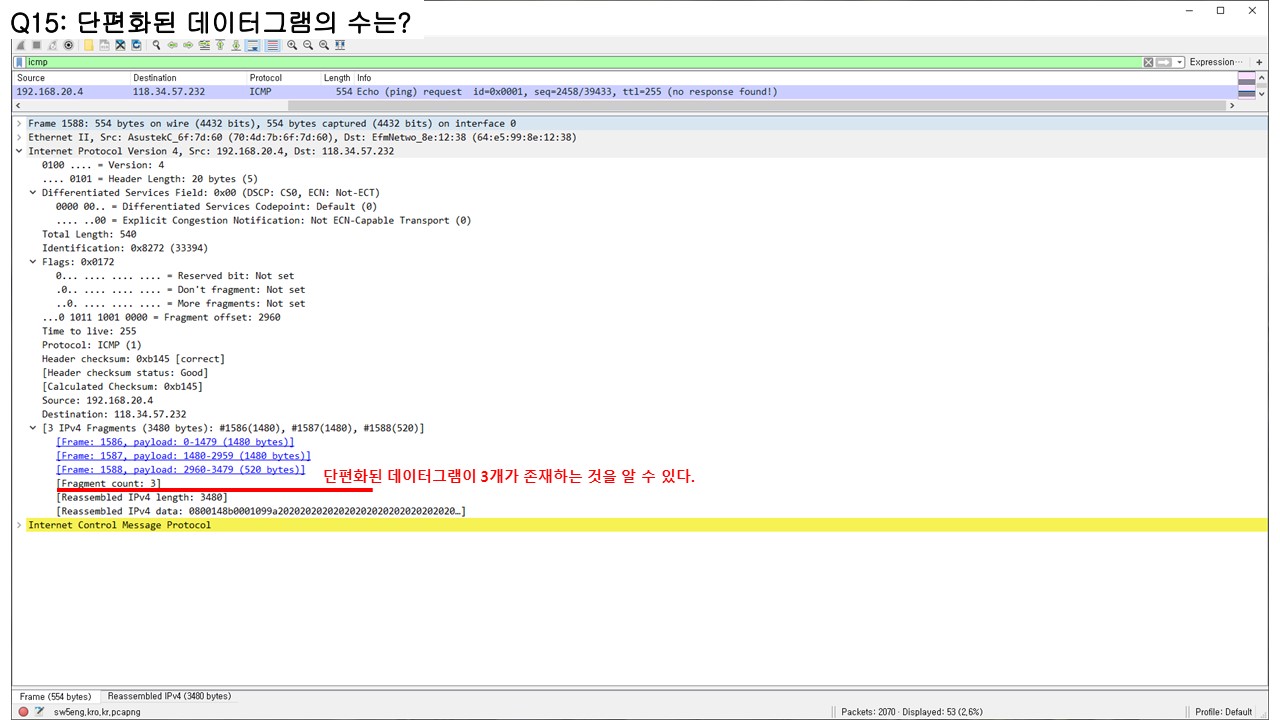Open the filter history dropdown
Screen dimensions: 1280x720
pos(1180,62)
